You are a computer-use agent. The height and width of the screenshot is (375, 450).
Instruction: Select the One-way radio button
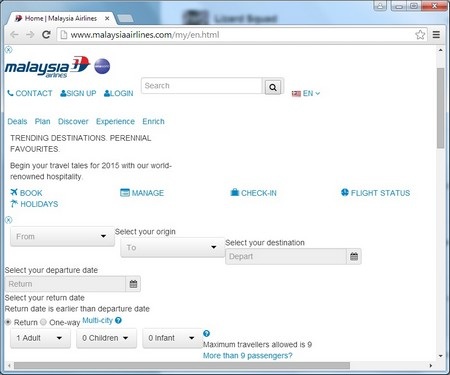point(43,322)
